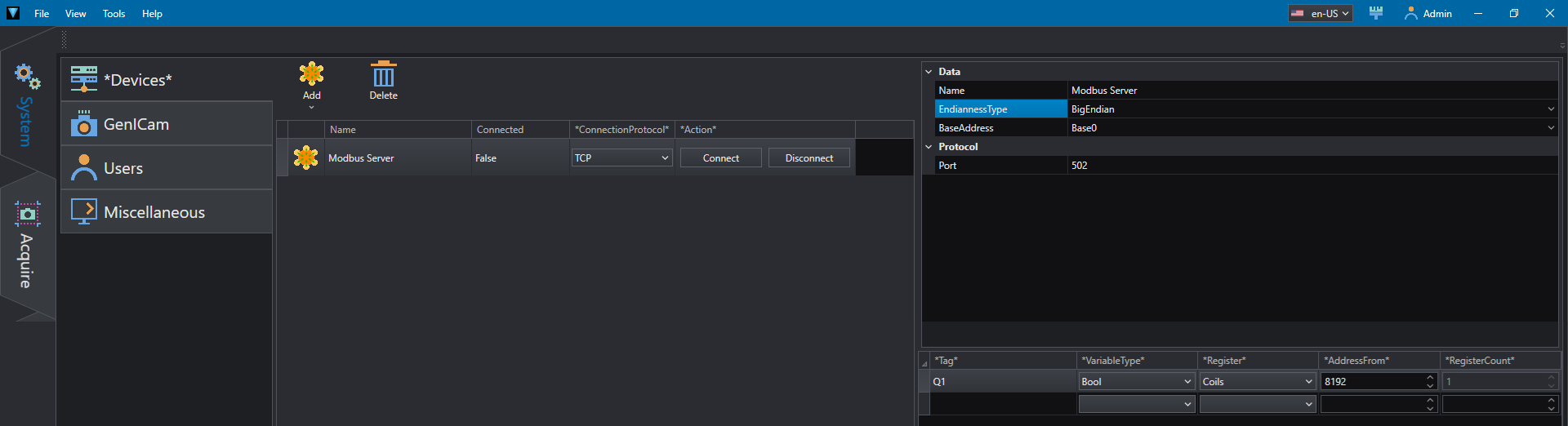Open the Tools menu

(114, 13)
